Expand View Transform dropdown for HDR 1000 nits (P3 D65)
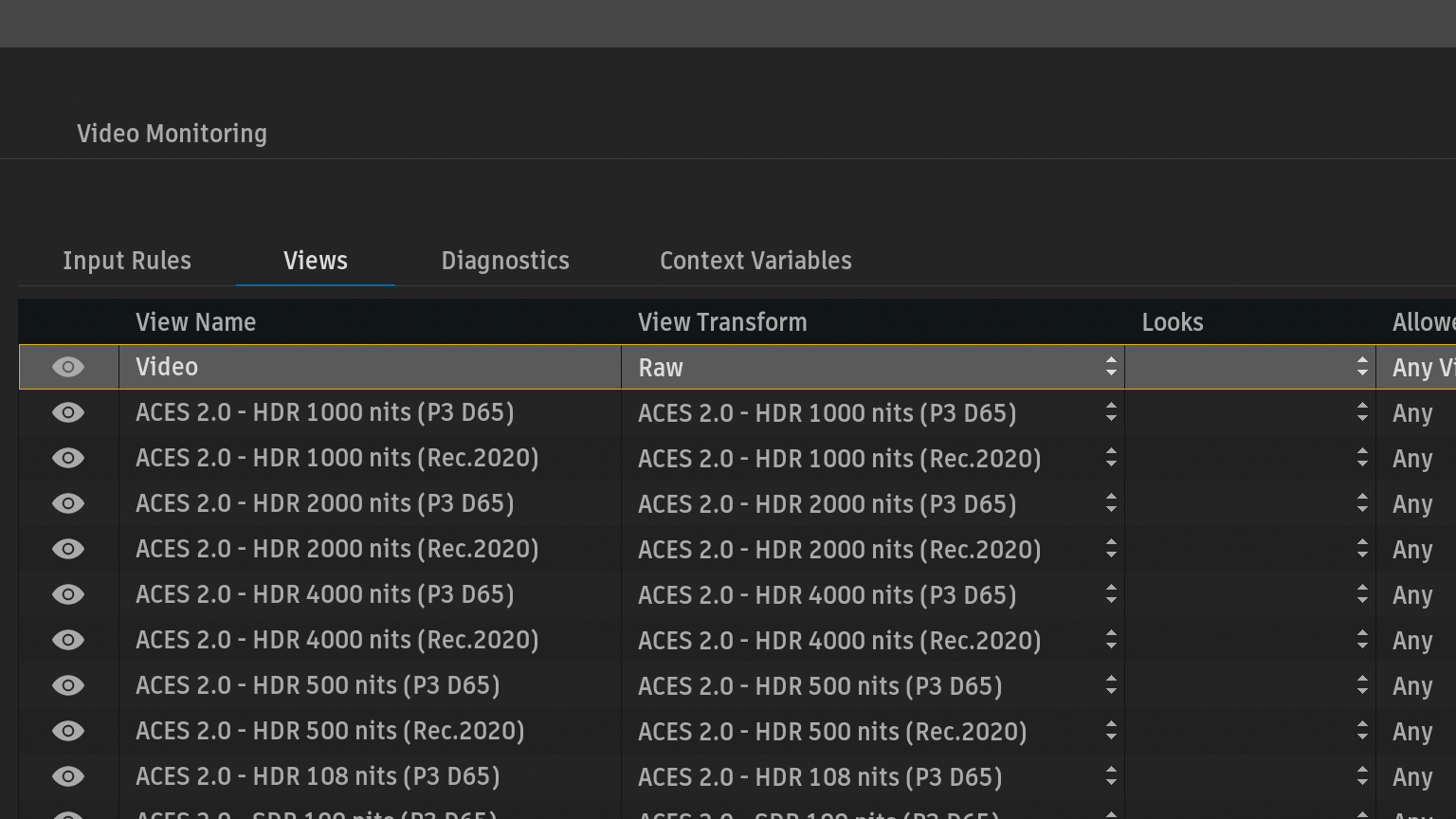The width and height of the screenshot is (1456, 819). [1110, 412]
